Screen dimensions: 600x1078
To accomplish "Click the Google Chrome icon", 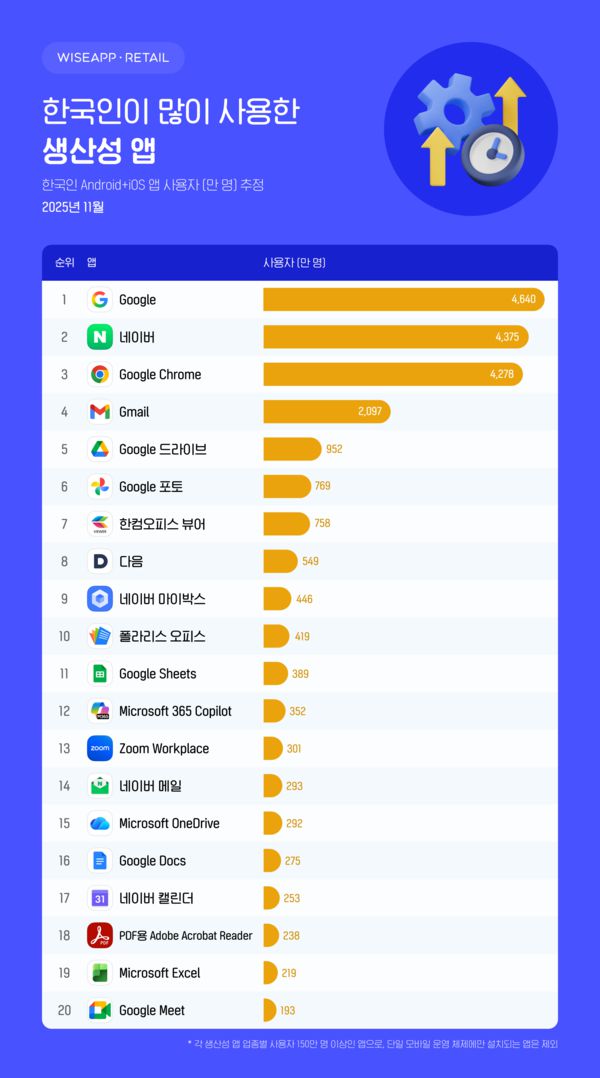I will (x=99, y=375).
